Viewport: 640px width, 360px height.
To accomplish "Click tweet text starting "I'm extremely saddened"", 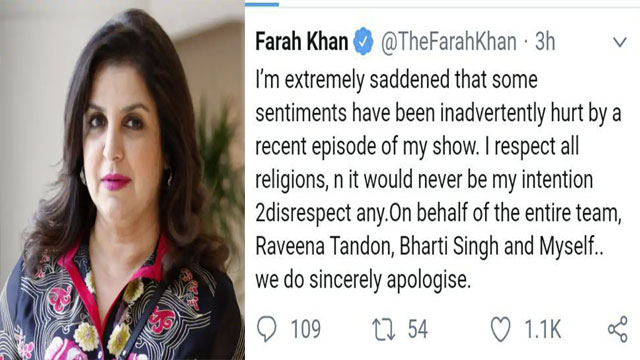I will point(438,180).
